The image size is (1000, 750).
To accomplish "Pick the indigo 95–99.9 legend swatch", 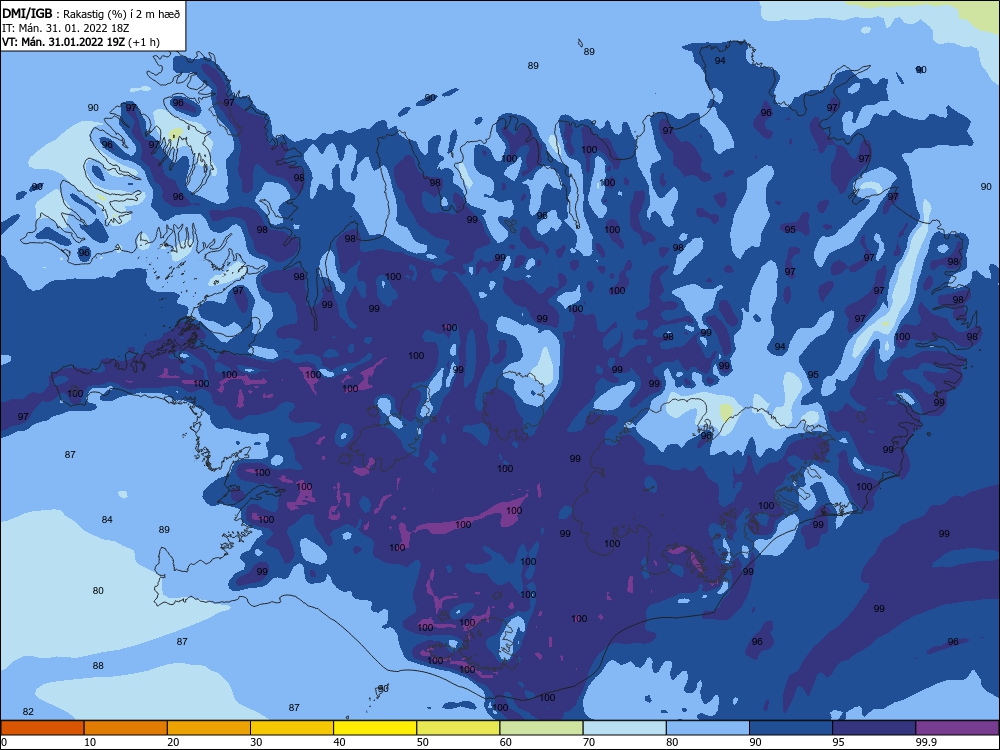I will (x=874, y=728).
